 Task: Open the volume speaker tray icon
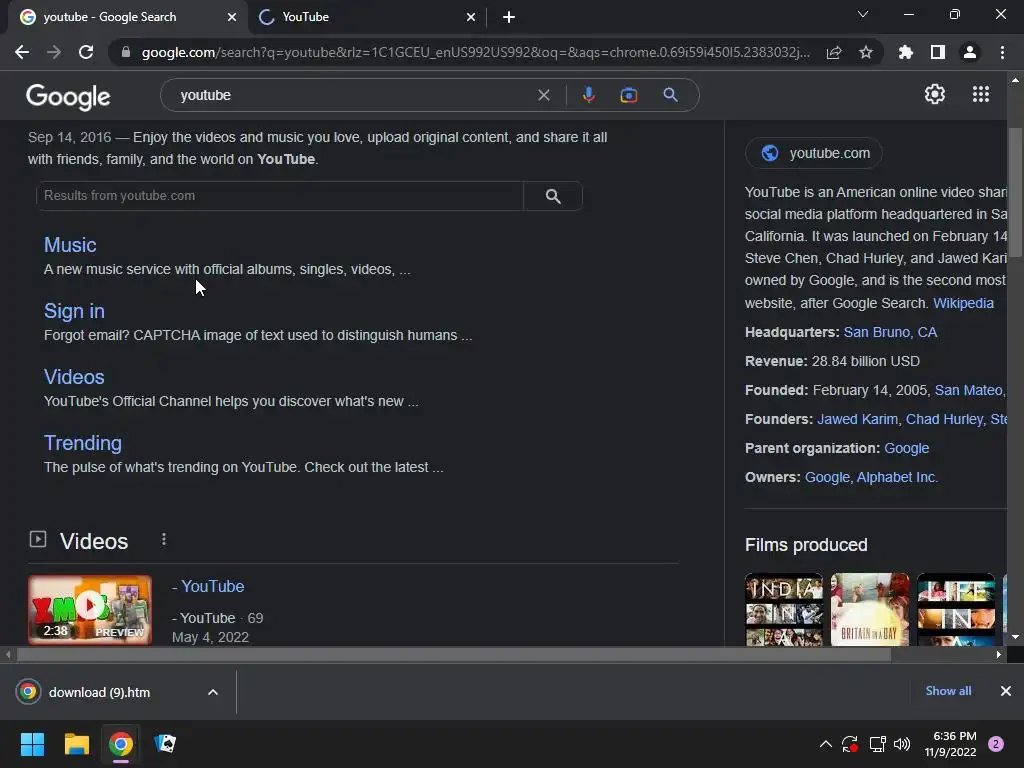coord(902,744)
